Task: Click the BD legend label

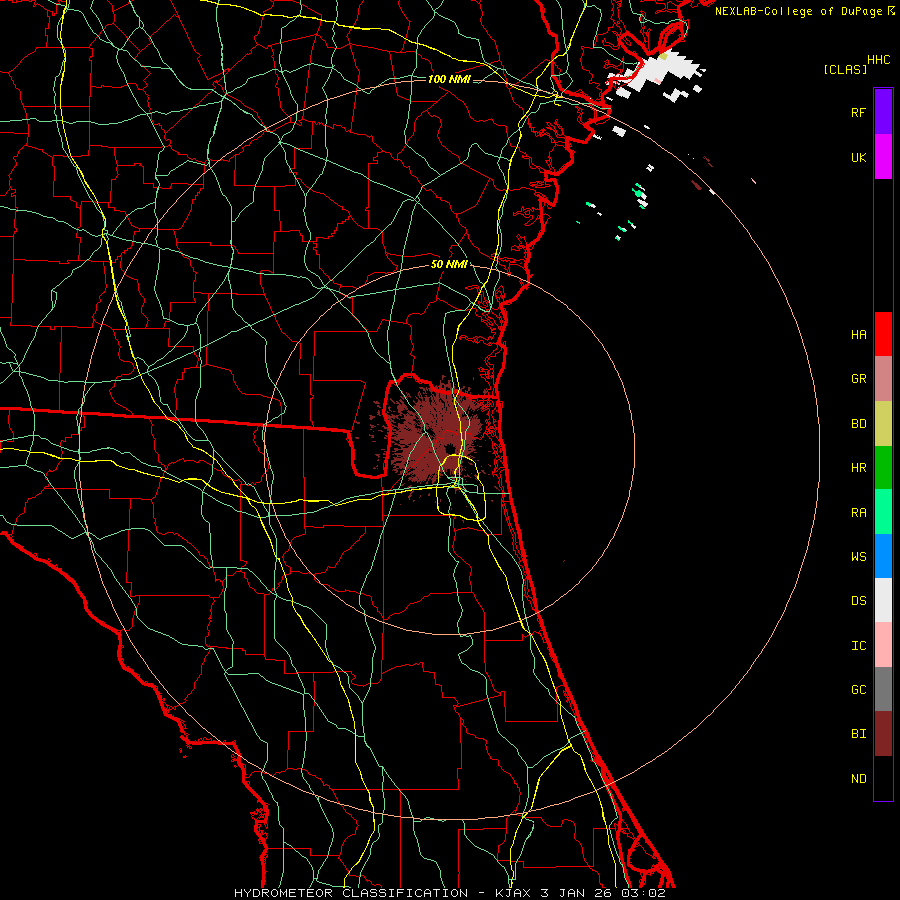Action: (858, 424)
